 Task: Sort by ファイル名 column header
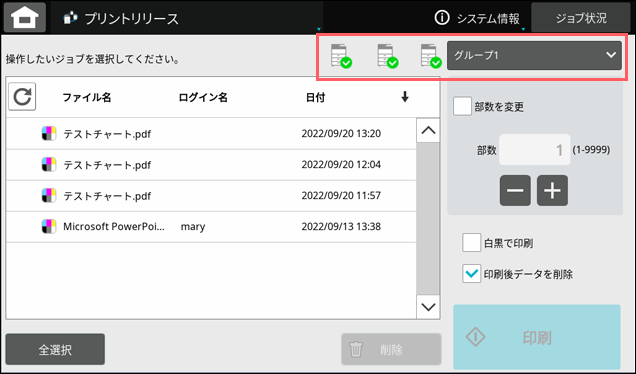(86, 97)
